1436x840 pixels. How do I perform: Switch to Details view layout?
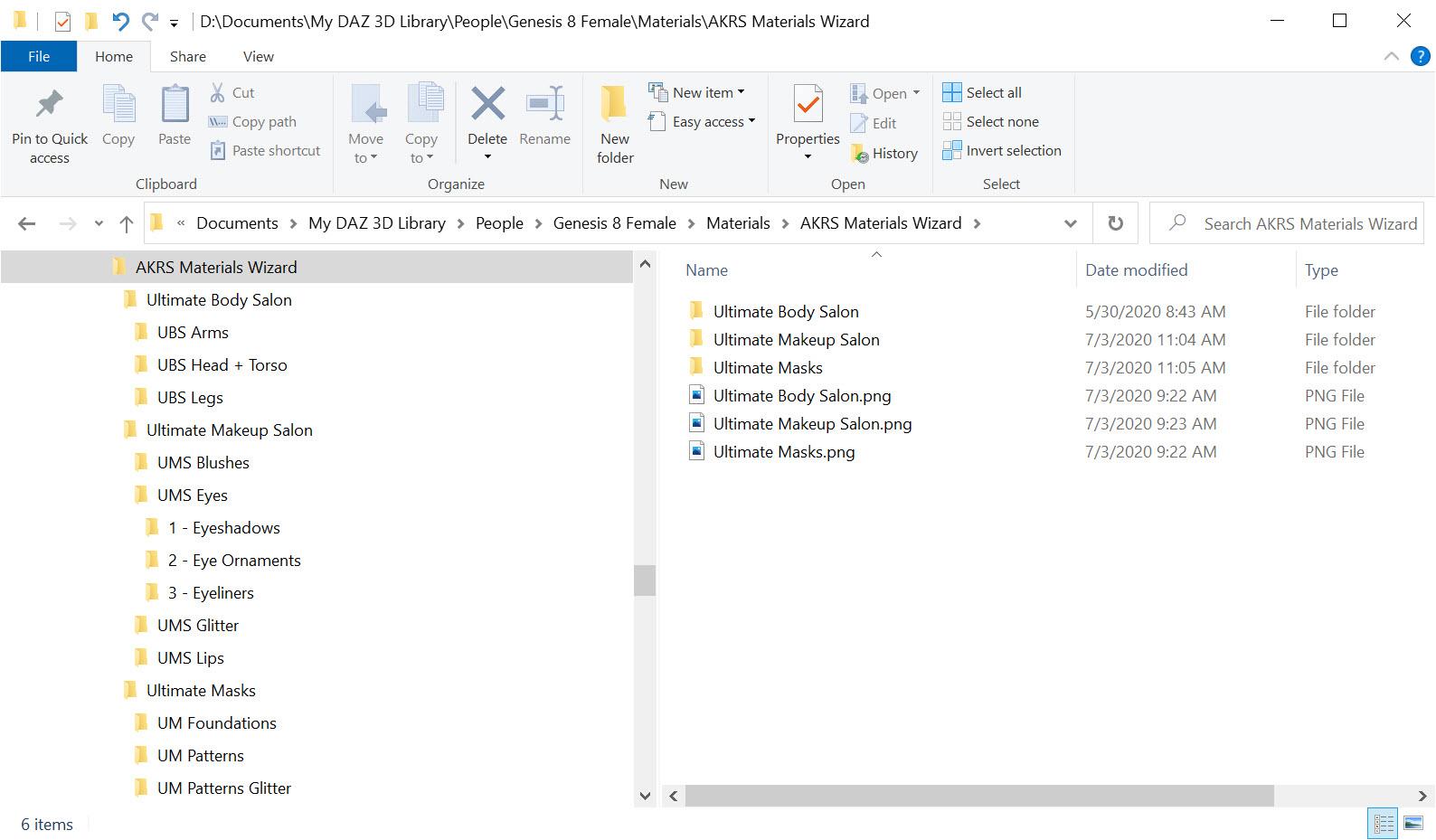[x=1384, y=823]
